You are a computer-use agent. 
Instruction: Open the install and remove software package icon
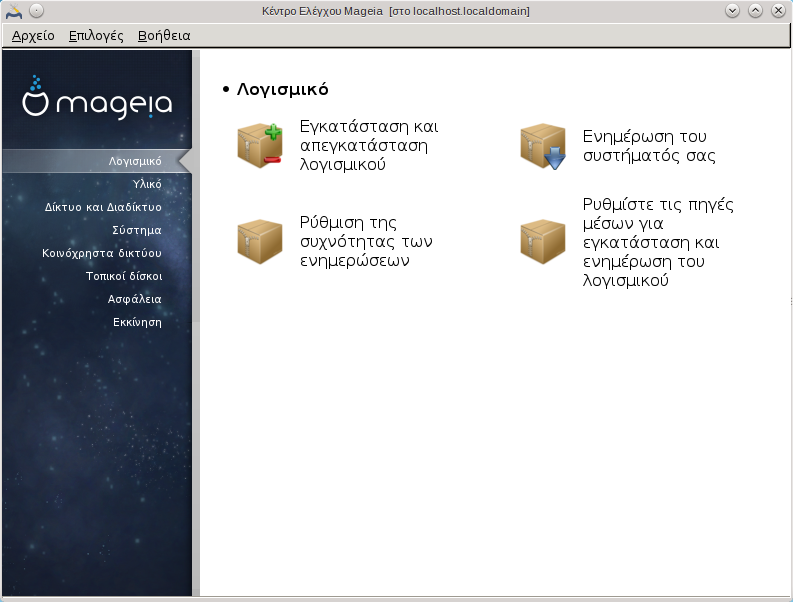(x=260, y=145)
